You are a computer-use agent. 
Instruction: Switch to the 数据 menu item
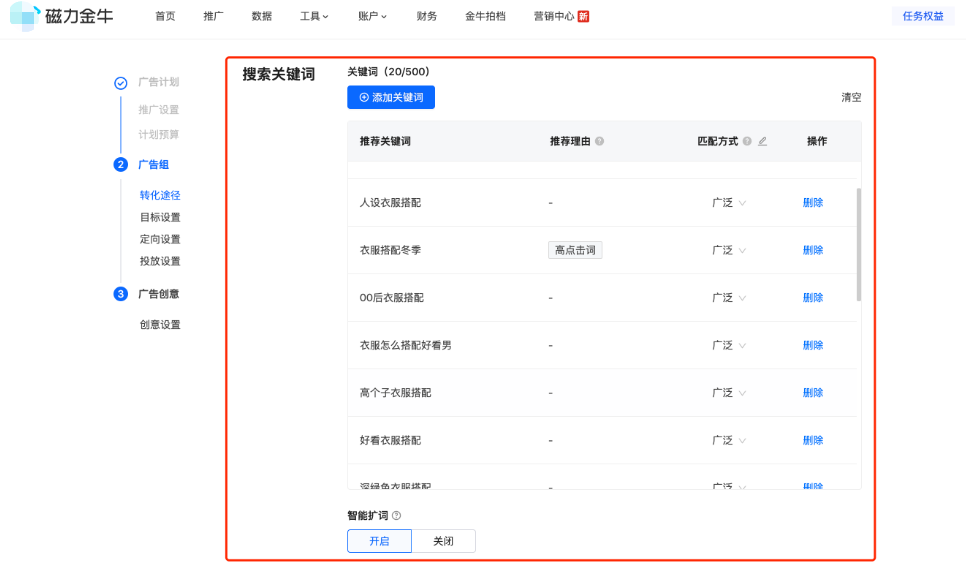pyautogui.click(x=261, y=15)
